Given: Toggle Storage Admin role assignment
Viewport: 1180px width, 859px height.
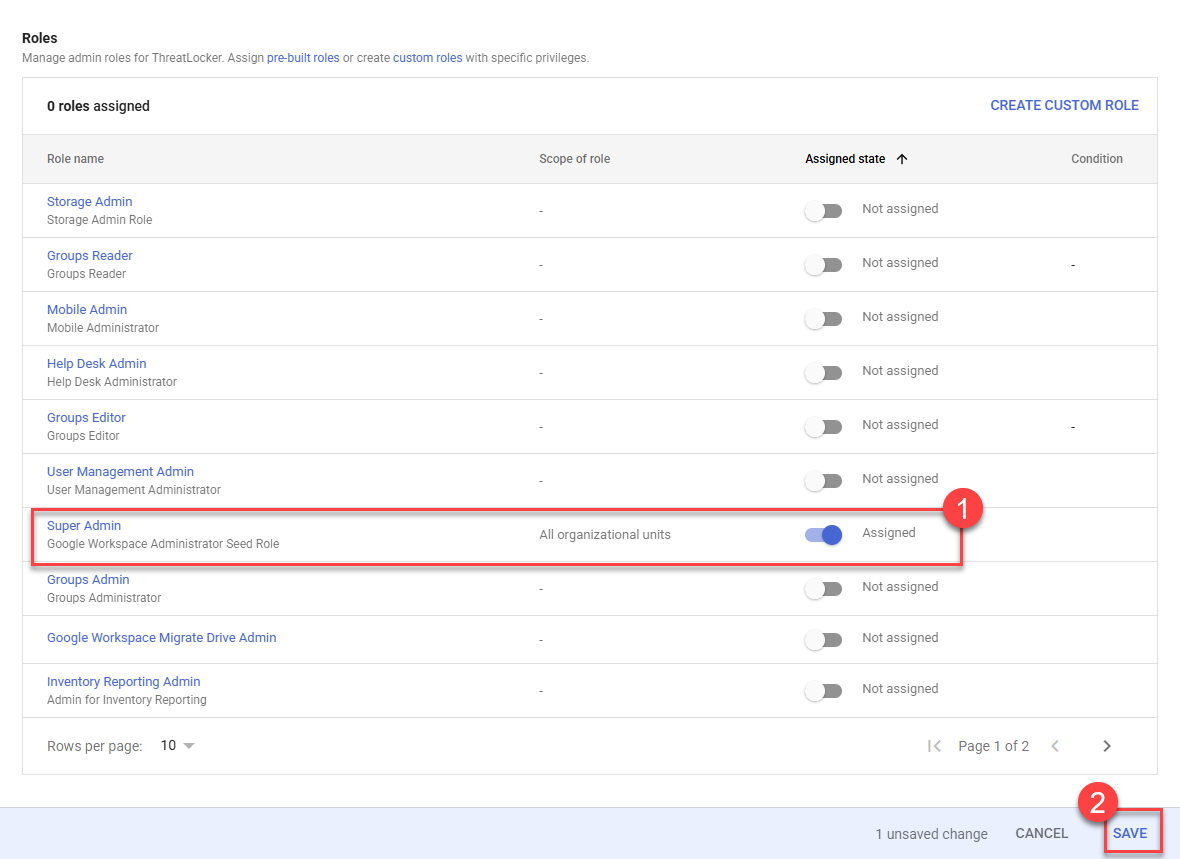Looking at the screenshot, I should (823, 211).
